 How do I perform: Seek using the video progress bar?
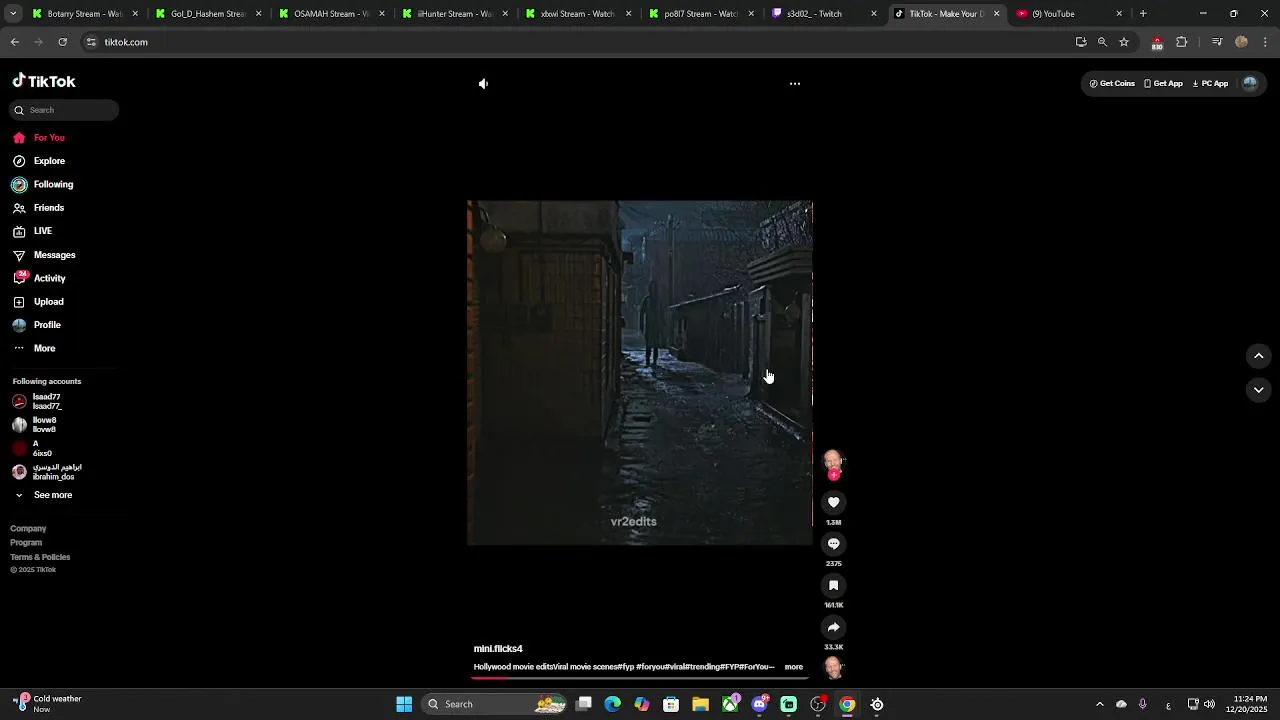(640, 678)
